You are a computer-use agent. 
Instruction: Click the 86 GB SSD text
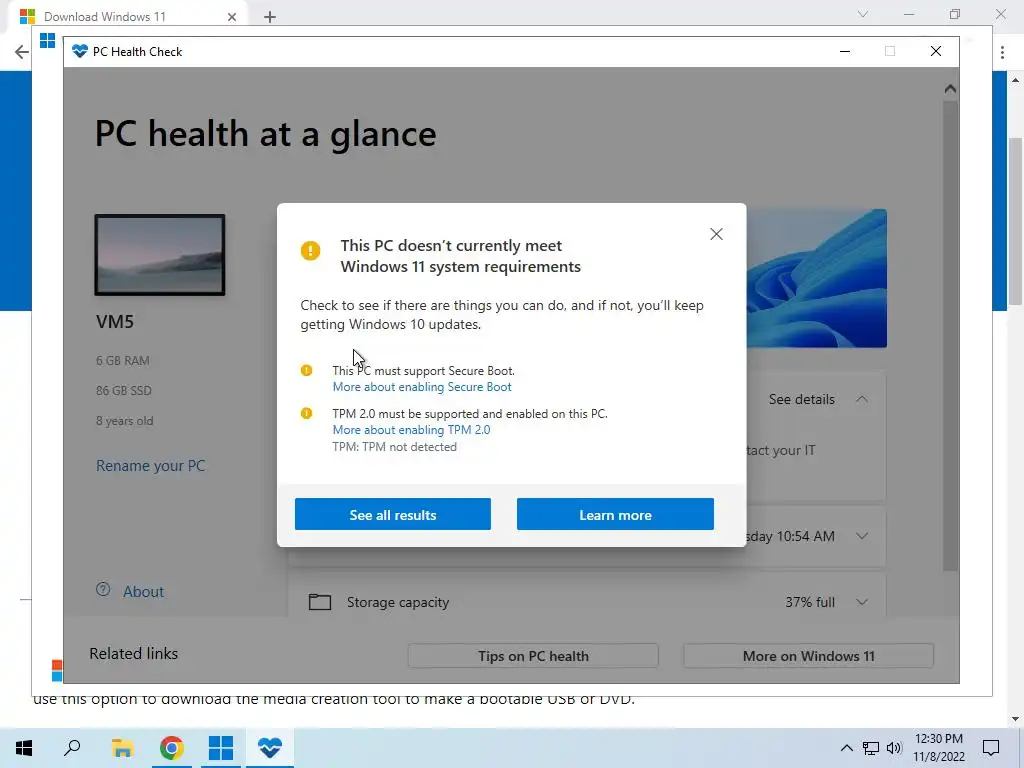pos(124,391)
